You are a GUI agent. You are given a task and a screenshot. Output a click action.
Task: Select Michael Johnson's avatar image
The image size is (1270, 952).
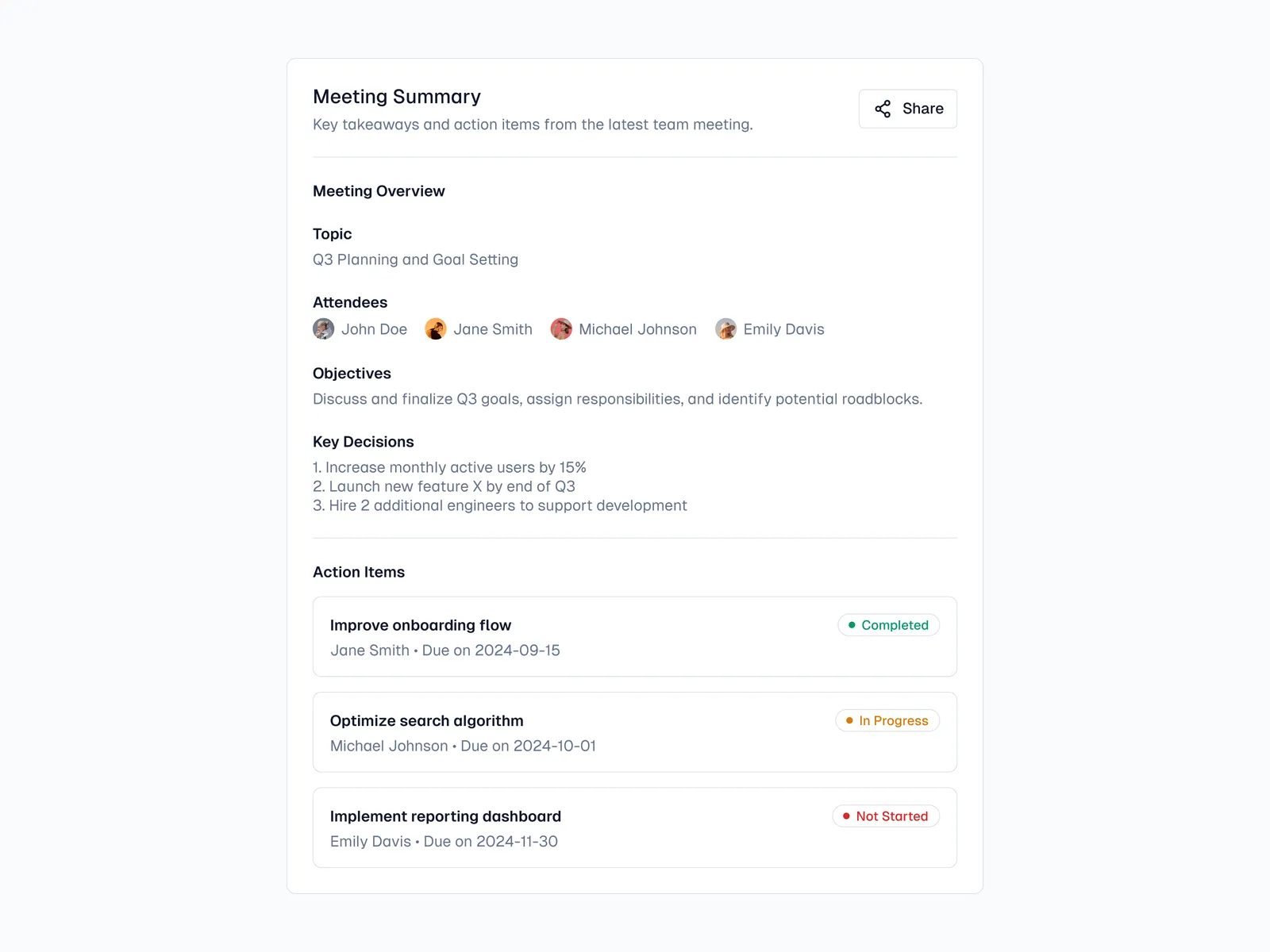(561, 328)
